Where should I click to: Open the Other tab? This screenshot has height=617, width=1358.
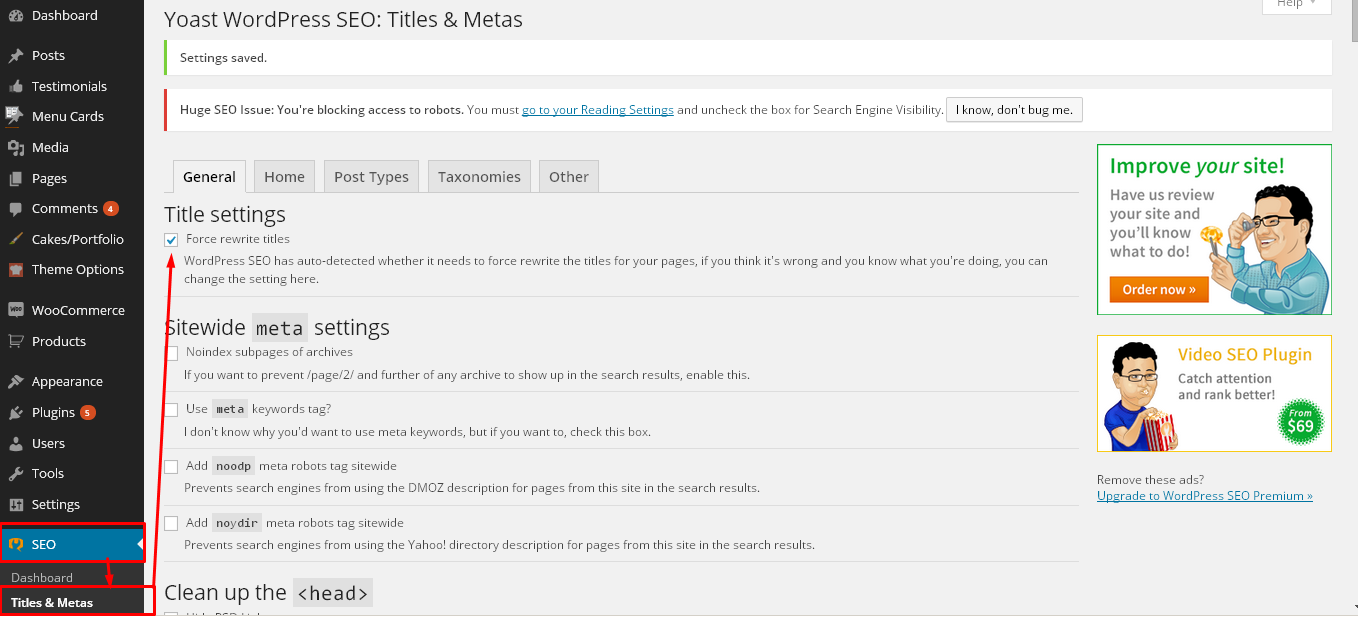[569, 177]
